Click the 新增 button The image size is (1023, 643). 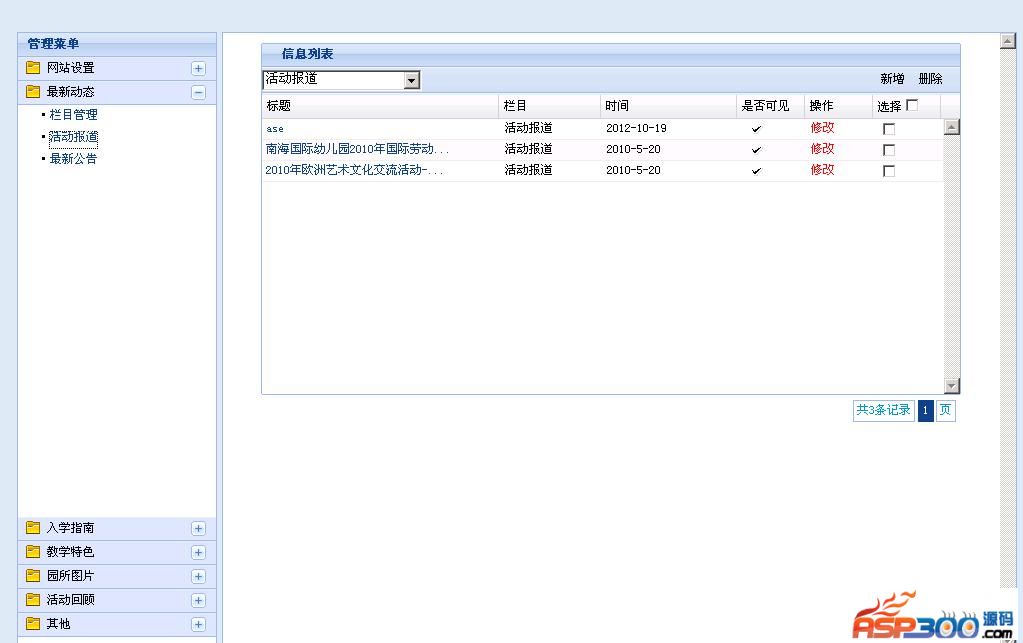point(892,79)
